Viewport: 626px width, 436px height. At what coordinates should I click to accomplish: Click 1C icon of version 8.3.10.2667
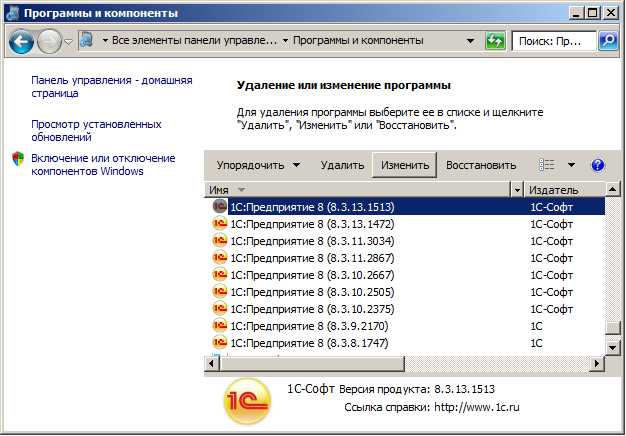[220, 274]
